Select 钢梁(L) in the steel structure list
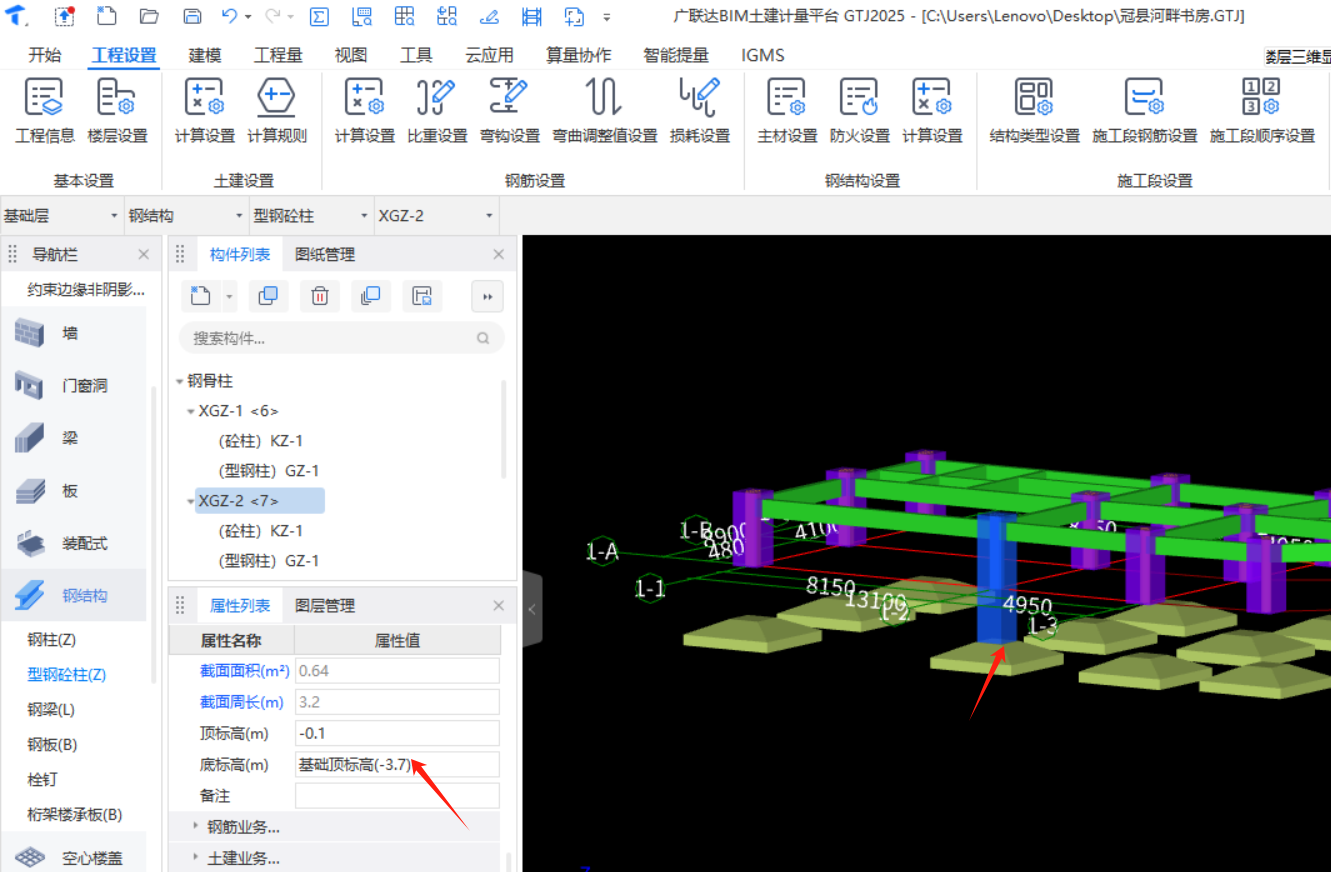The image size is (1331, 872). pos(51,709)
